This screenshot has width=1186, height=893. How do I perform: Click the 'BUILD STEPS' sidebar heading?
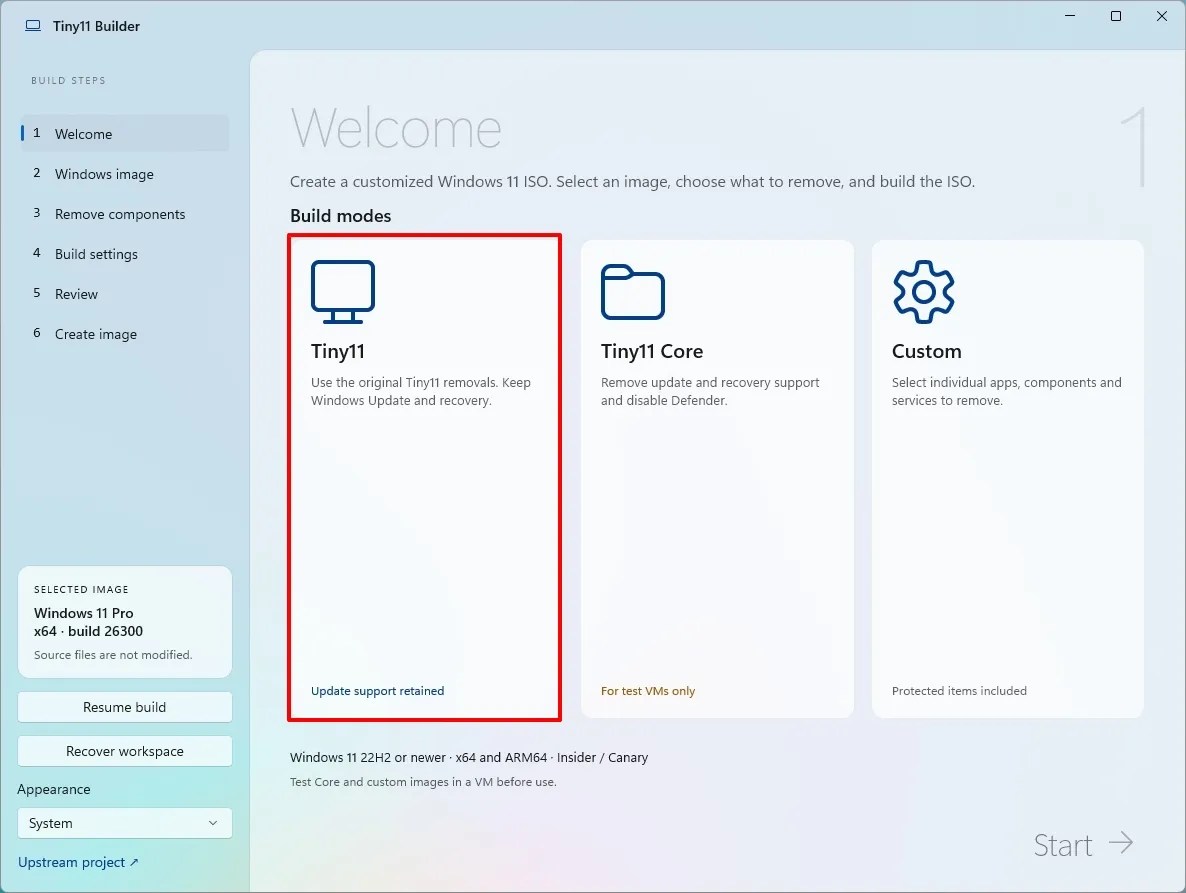pyautogui.click(x=68, y=80)
